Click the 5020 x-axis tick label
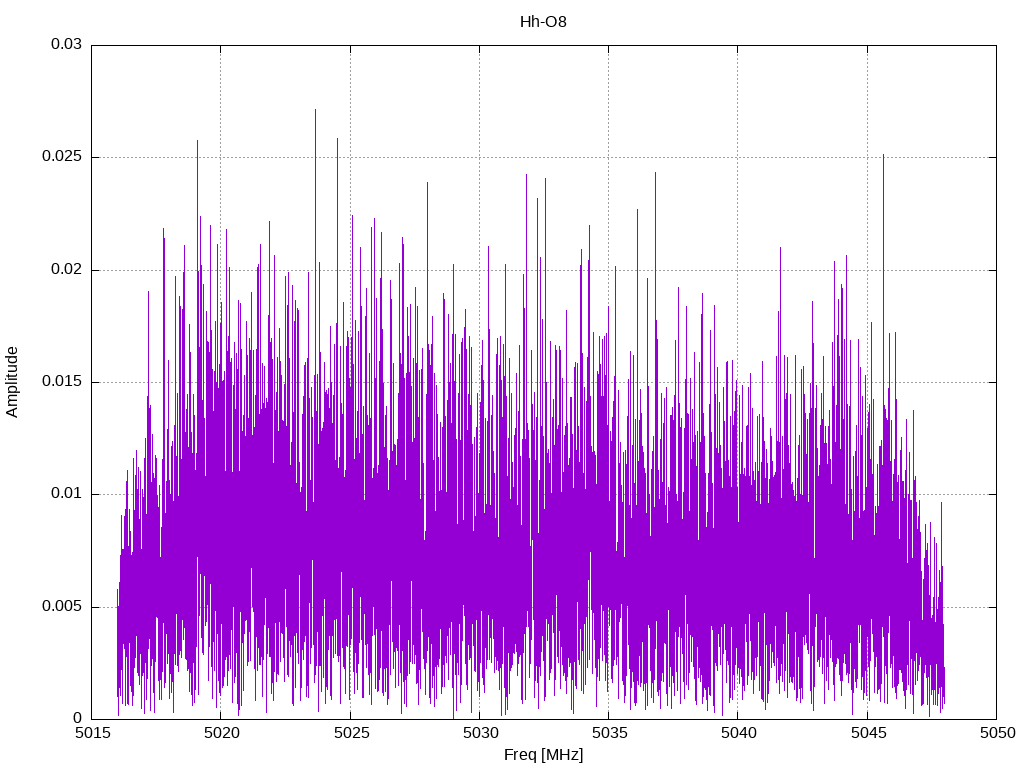The height and width of the screenshot is (768, 1024). point(221,733)
